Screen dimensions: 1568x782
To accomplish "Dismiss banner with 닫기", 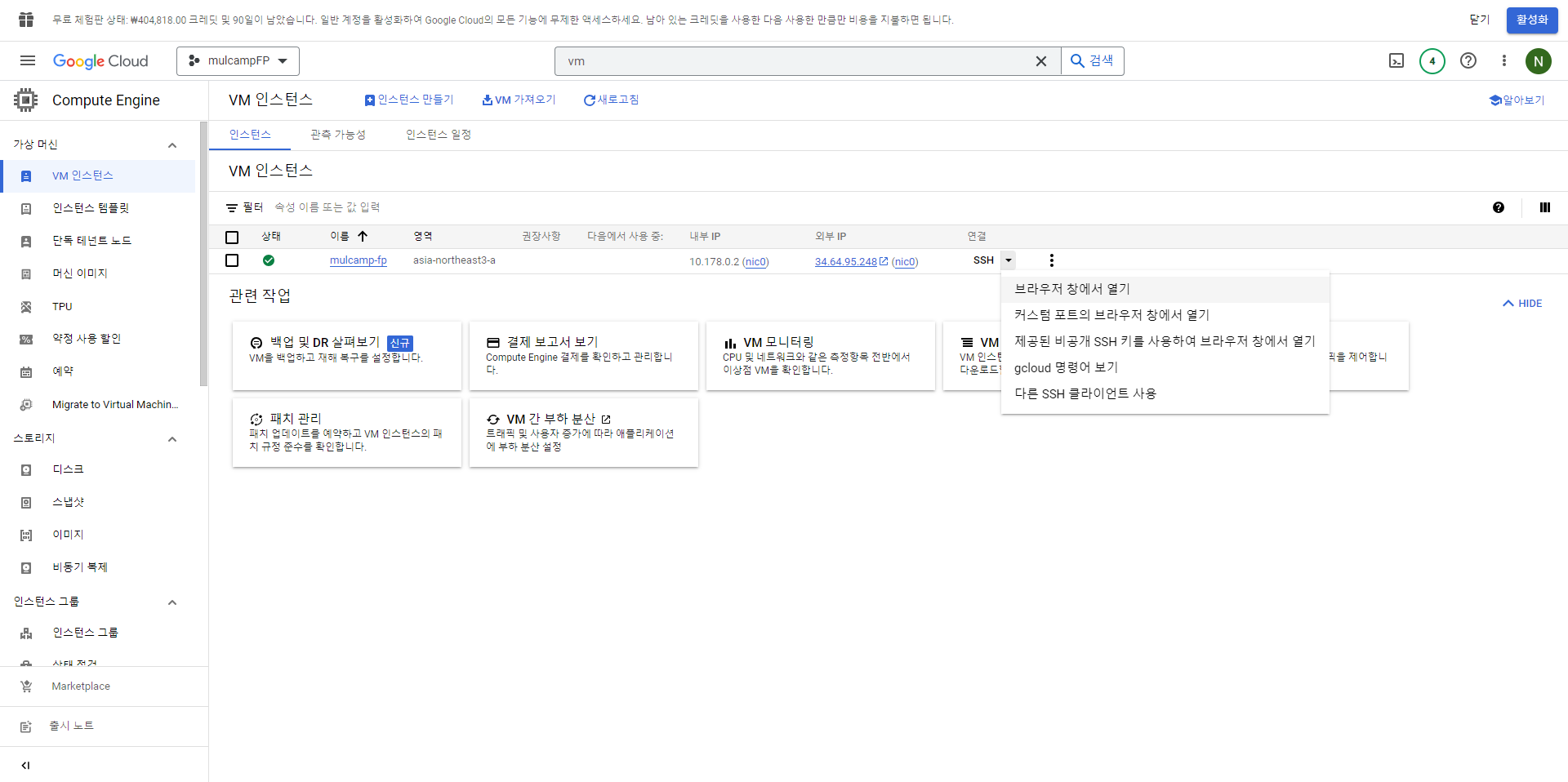I will tap(1480, 20).
